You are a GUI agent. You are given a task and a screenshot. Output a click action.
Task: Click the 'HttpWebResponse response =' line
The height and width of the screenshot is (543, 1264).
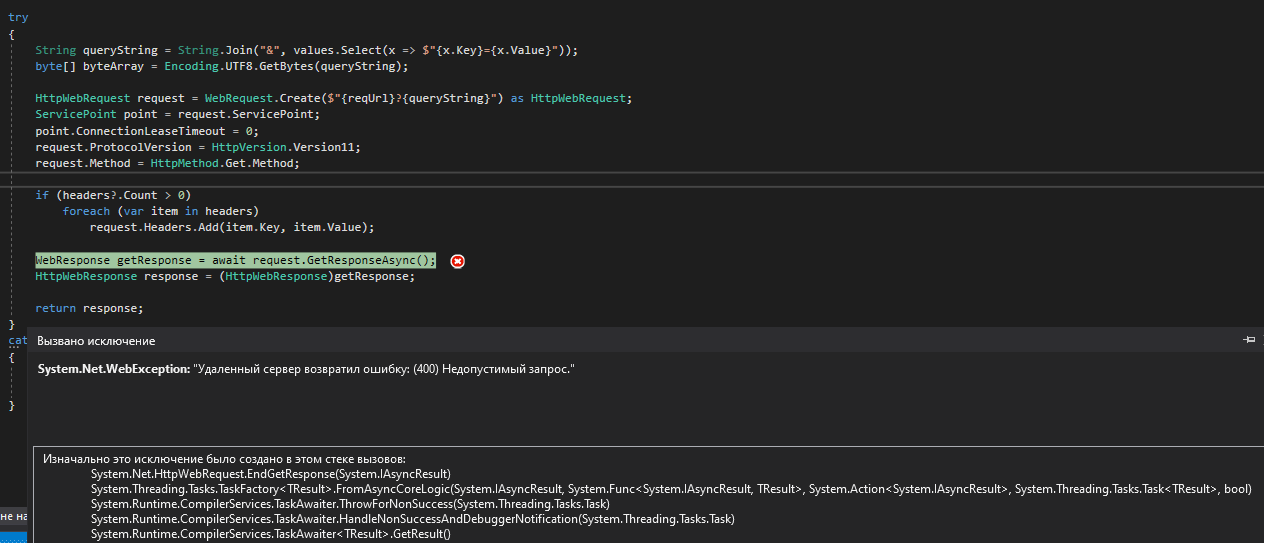225,276
